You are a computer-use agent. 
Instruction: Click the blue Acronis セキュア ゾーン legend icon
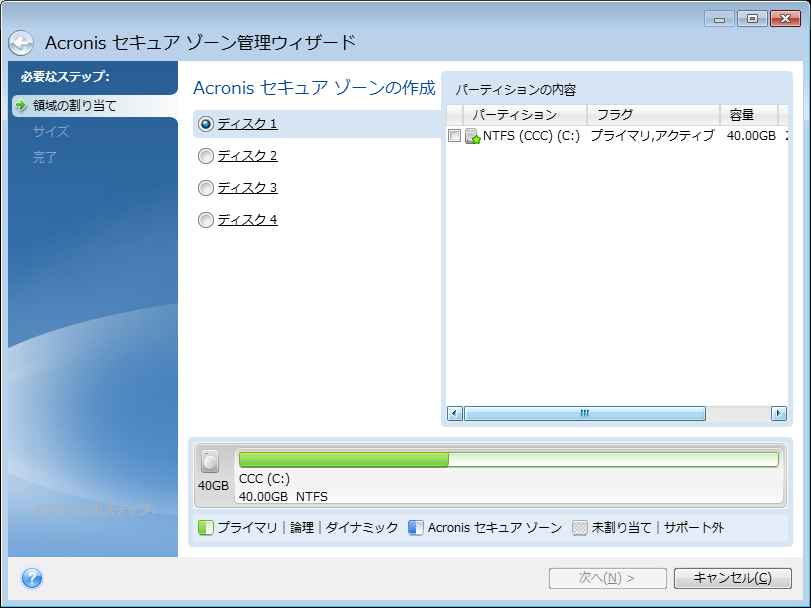pyautogui.click(x=415, y=527)
